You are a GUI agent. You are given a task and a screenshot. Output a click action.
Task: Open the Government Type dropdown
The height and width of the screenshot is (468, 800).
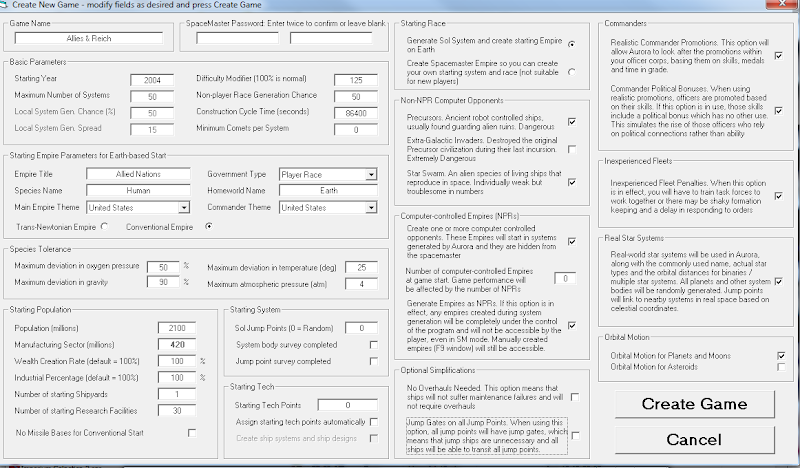(x=371, y=175)
